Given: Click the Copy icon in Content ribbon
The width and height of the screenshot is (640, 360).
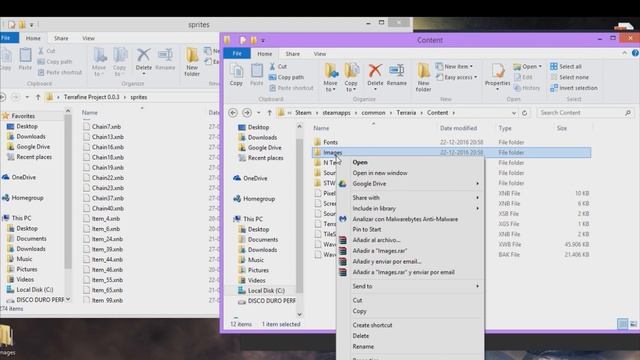Looking at the screenshot, I should coord(236,71).
